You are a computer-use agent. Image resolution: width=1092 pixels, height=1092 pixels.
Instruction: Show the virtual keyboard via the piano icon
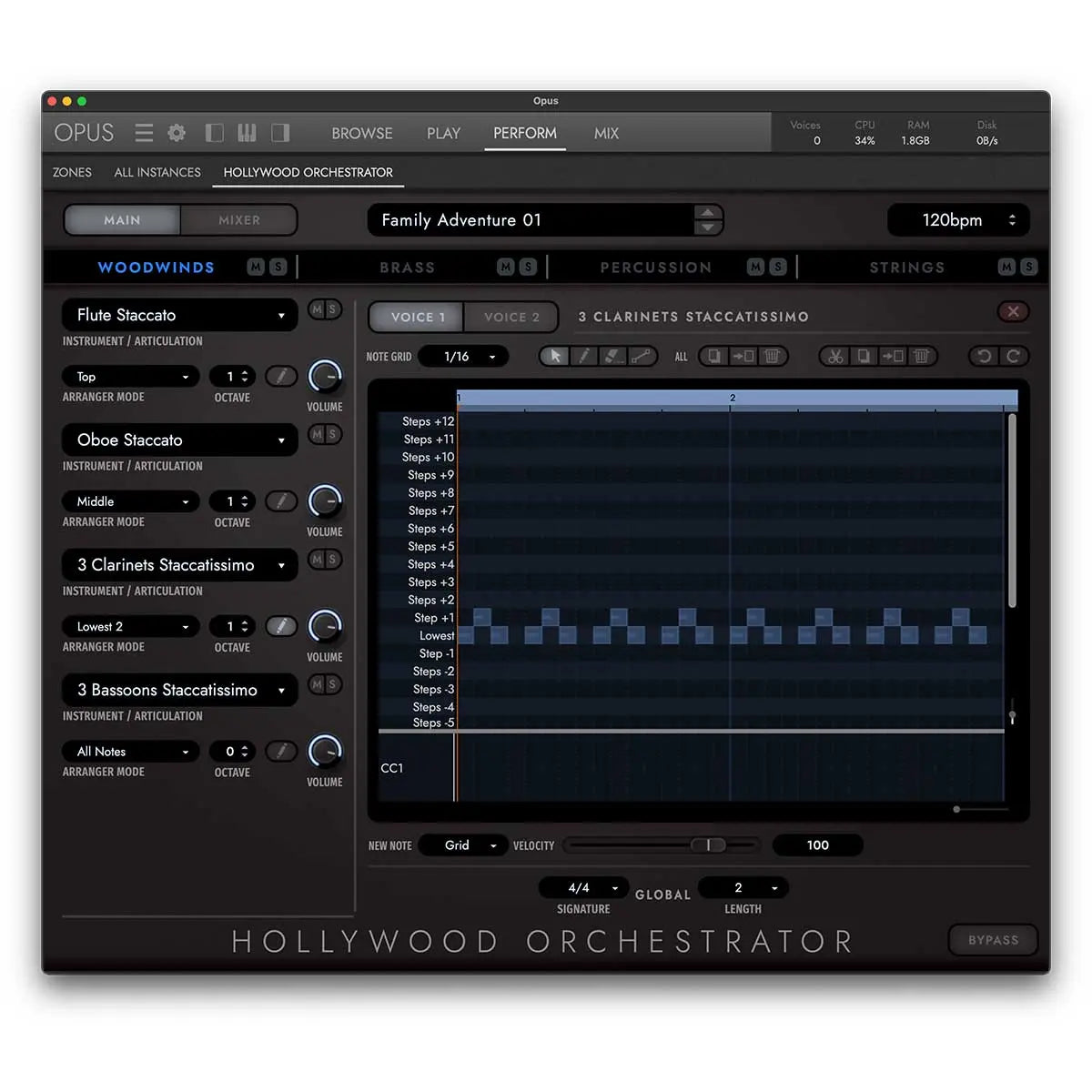pyautogui.click(x=247, y=133)
